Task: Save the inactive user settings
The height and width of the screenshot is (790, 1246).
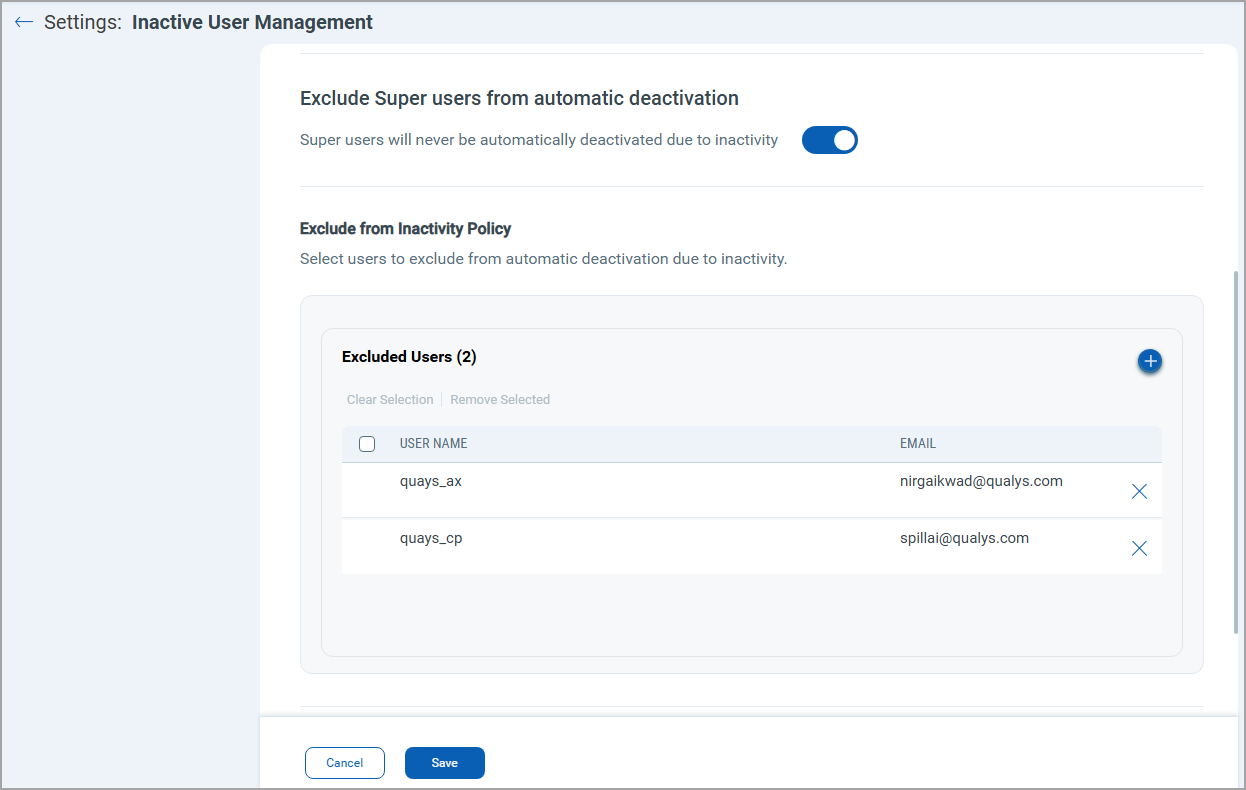Action: pyautogui.click(x=445, y=763)
